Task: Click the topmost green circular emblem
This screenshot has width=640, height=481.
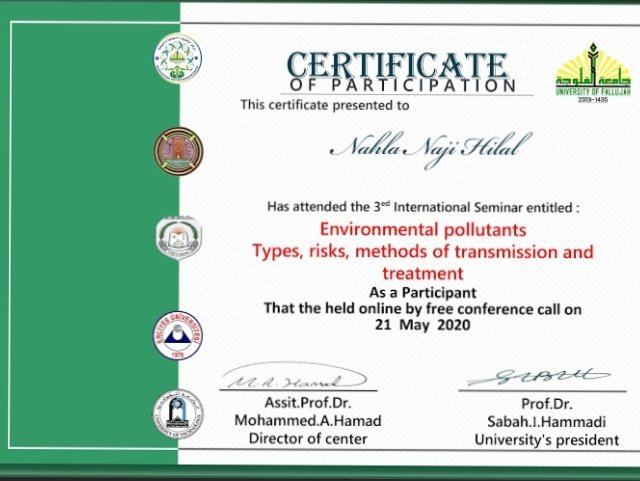Action: (178, 57)
